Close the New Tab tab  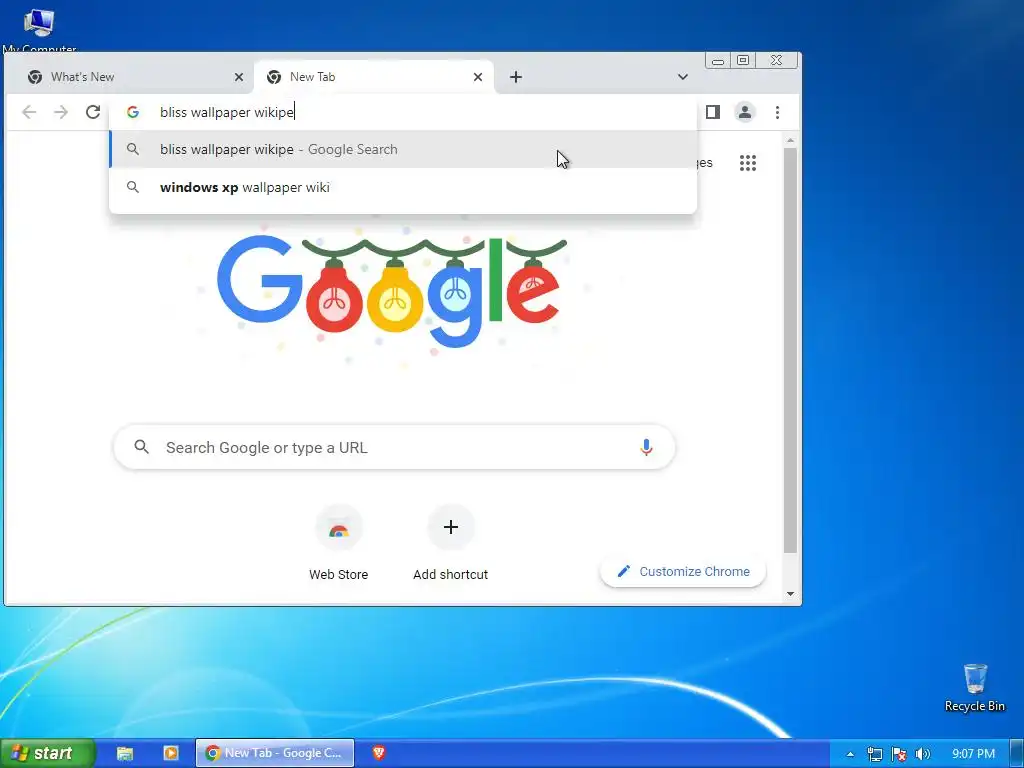tap(477, 77)
